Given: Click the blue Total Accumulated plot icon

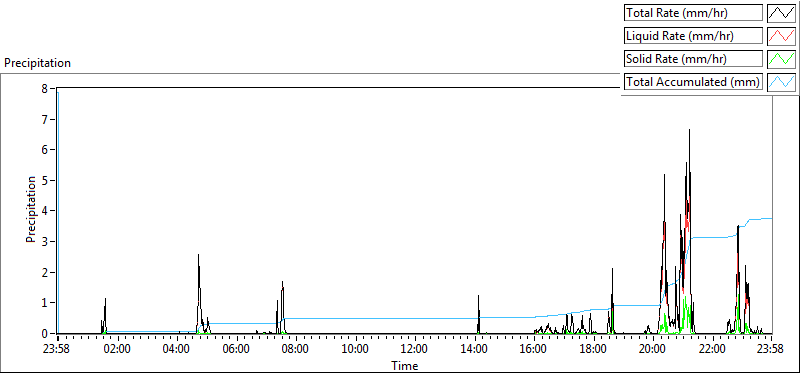Looking at the screenshot, I should [781, 82].
